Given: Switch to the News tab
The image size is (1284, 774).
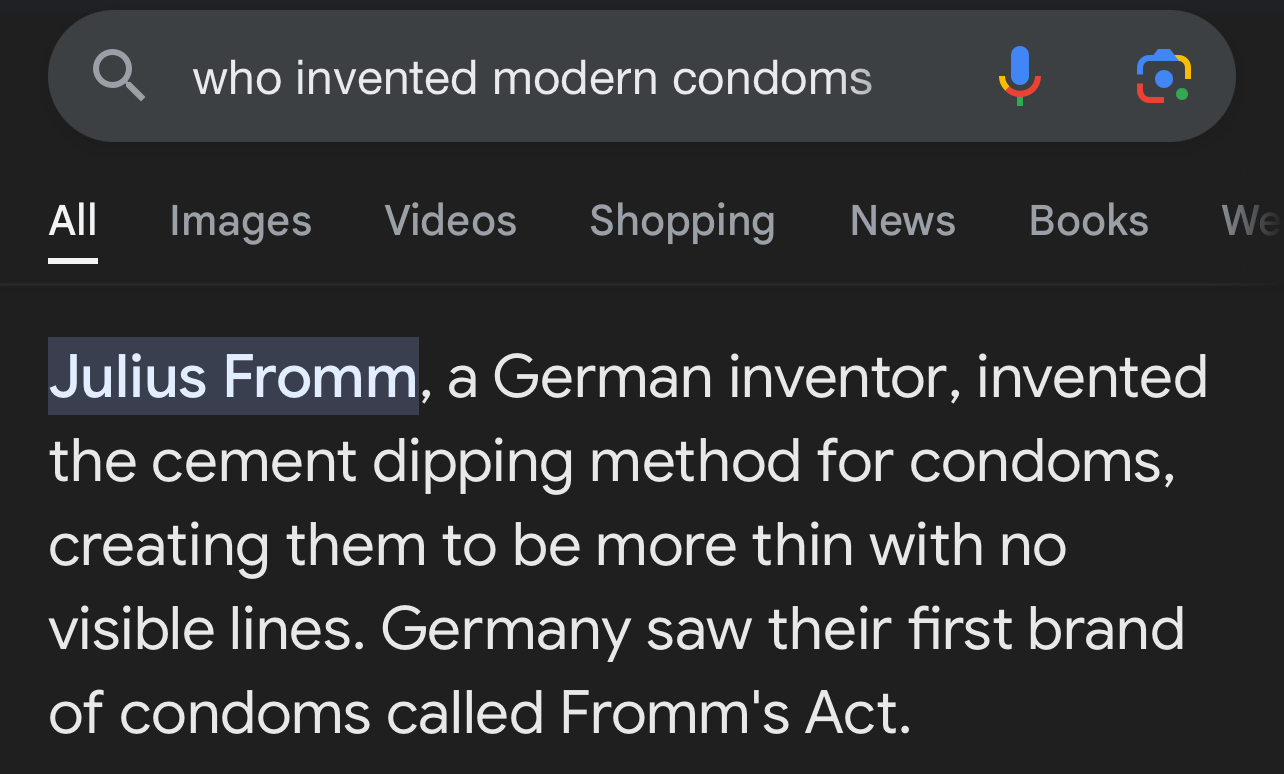Looking at the screenshot, I should pos(902,221).
